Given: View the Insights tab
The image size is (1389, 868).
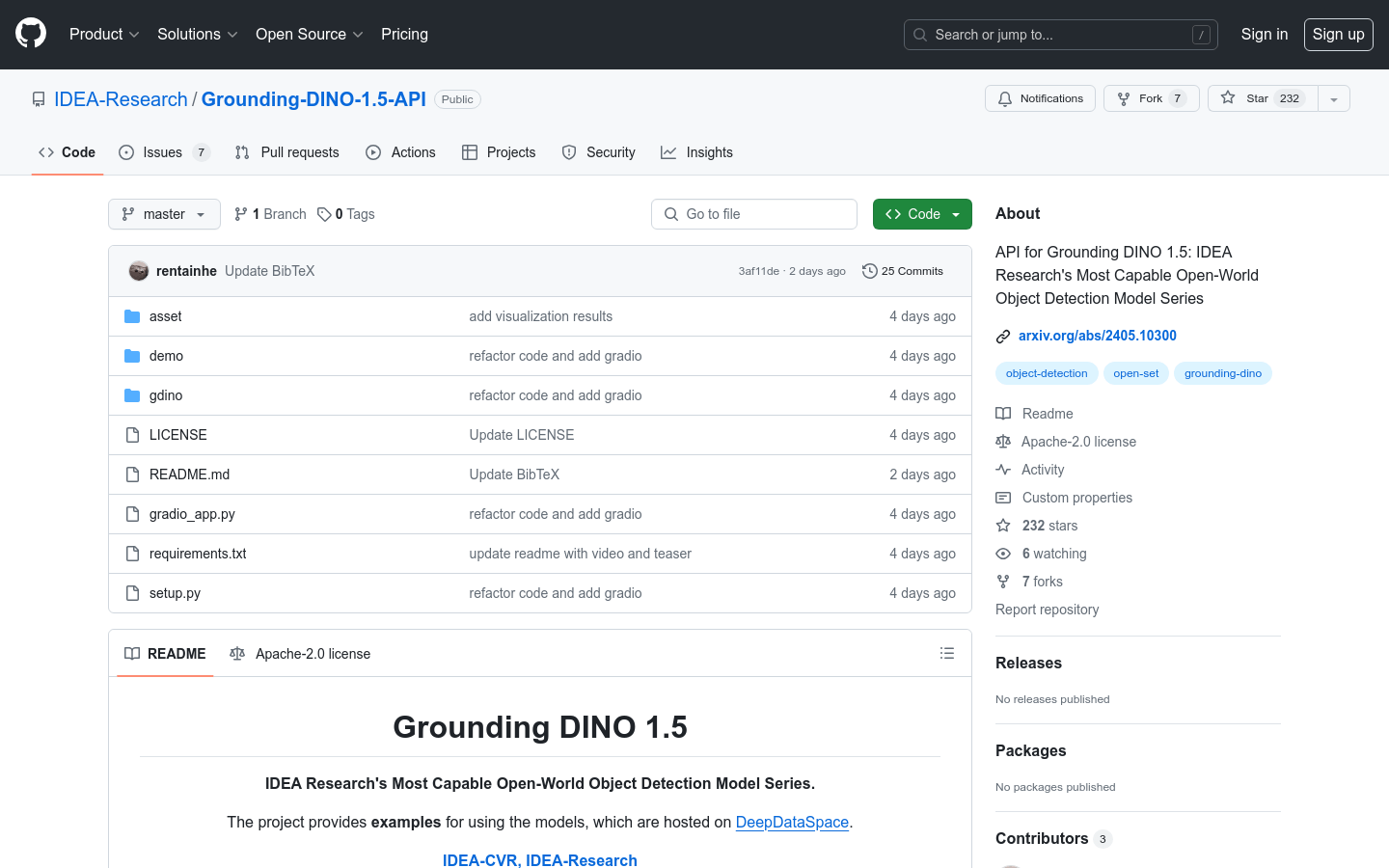Looking at the screenshot, I should (696, 152).
